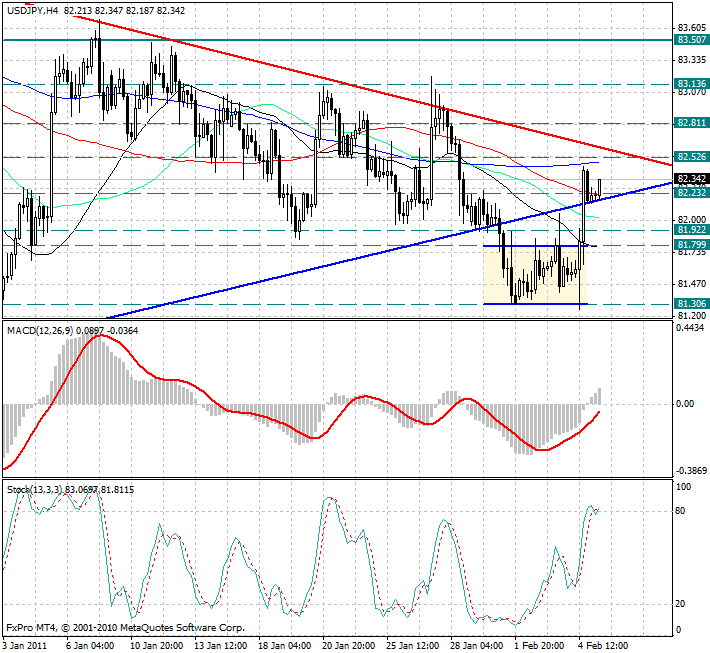Click the FxPro MT4 copyright text

[x=125, y=628]
